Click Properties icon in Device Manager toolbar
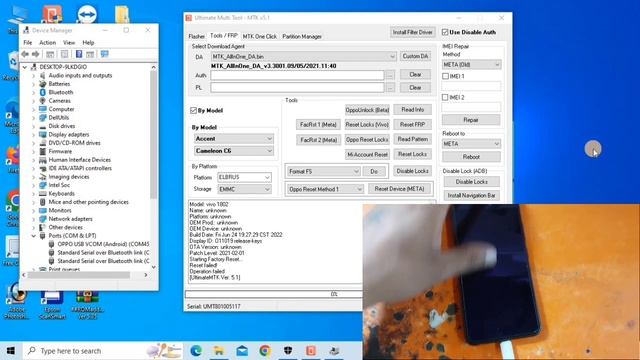 (64, 54)
